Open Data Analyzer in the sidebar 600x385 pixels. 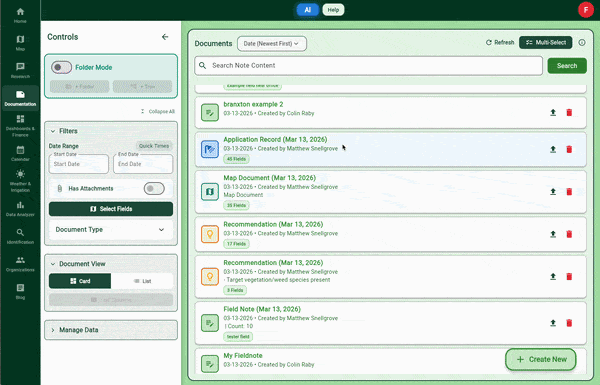point(20,209)
